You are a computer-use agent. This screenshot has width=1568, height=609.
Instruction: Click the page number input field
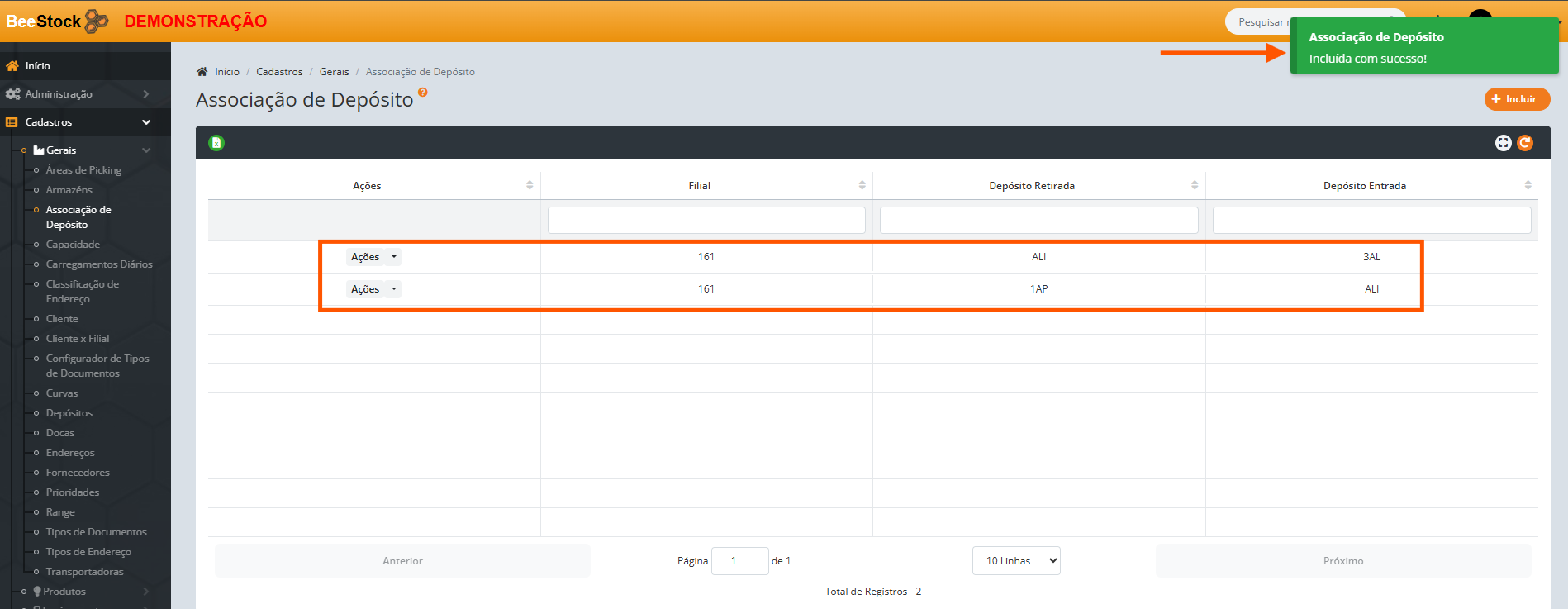tap(739, 561)
